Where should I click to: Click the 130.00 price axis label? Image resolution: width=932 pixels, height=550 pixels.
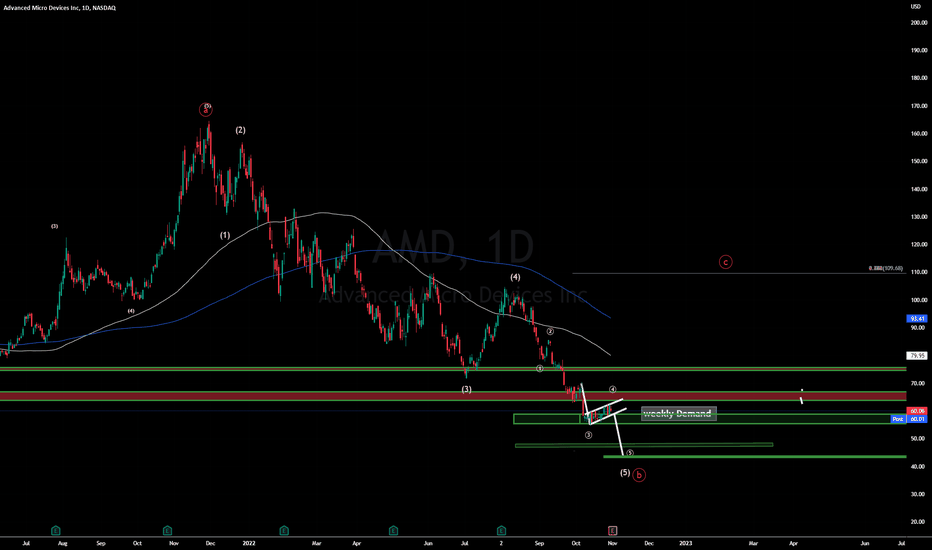(919, 216)
